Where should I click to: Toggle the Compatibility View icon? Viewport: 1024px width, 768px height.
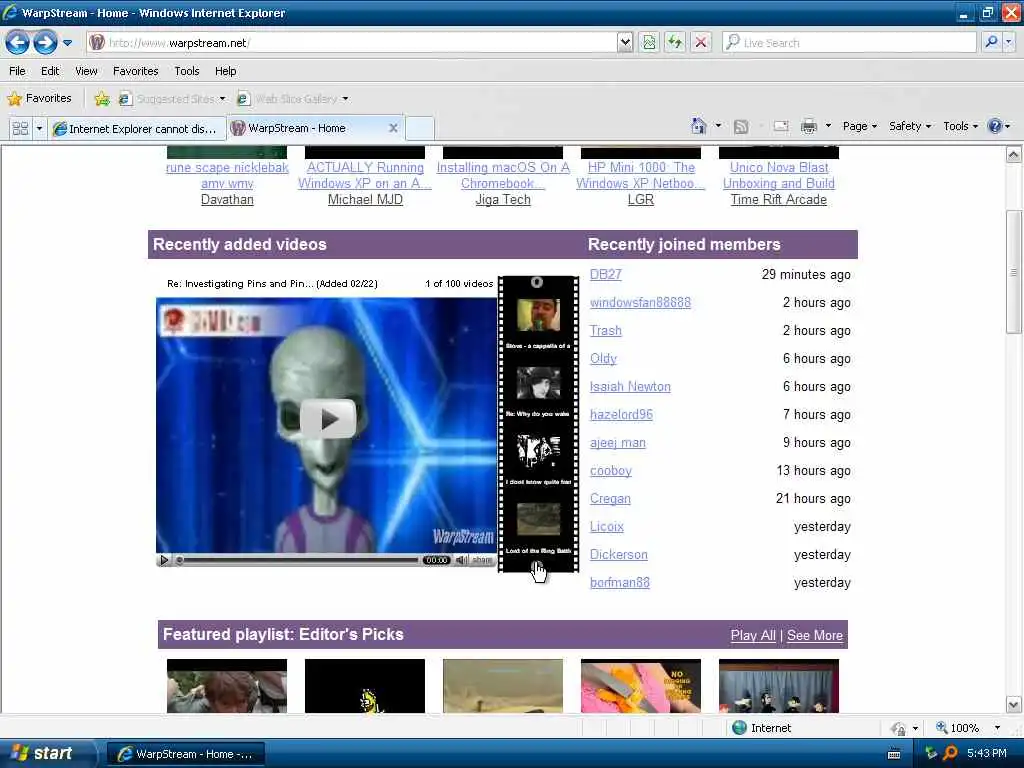point(649,43)
